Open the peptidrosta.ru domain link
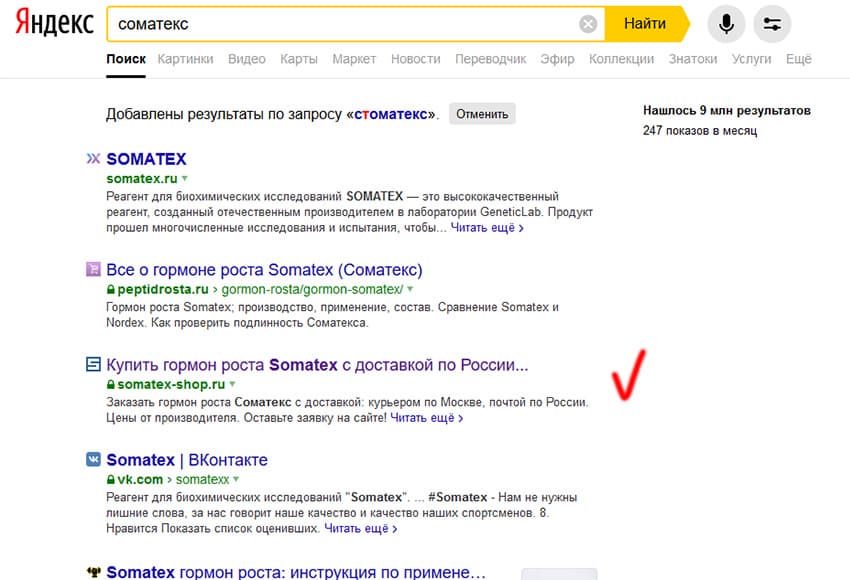Viewport: 850px width, 580px height. click(163, 289)
